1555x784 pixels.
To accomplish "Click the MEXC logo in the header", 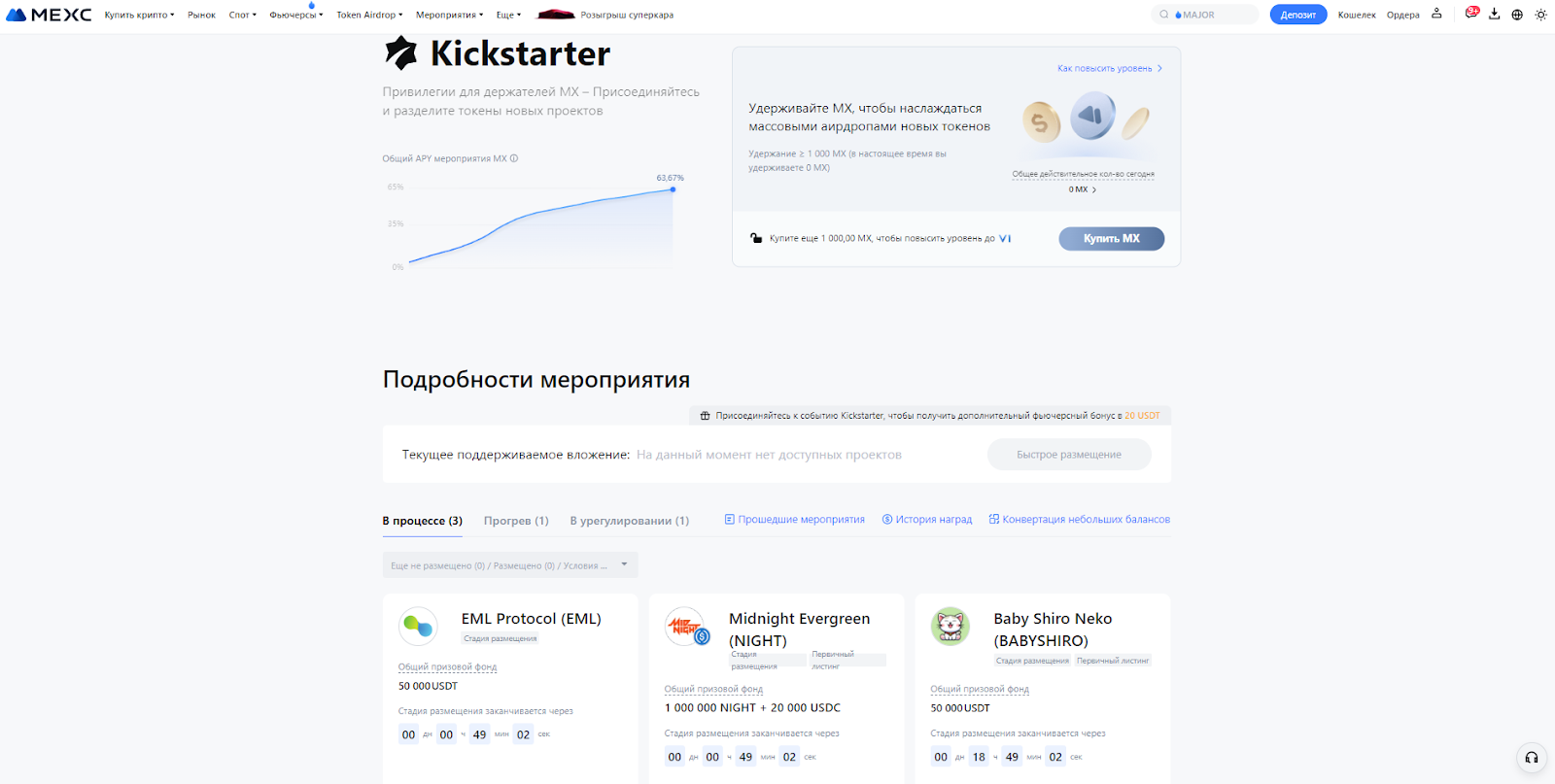I will [49, 15].
